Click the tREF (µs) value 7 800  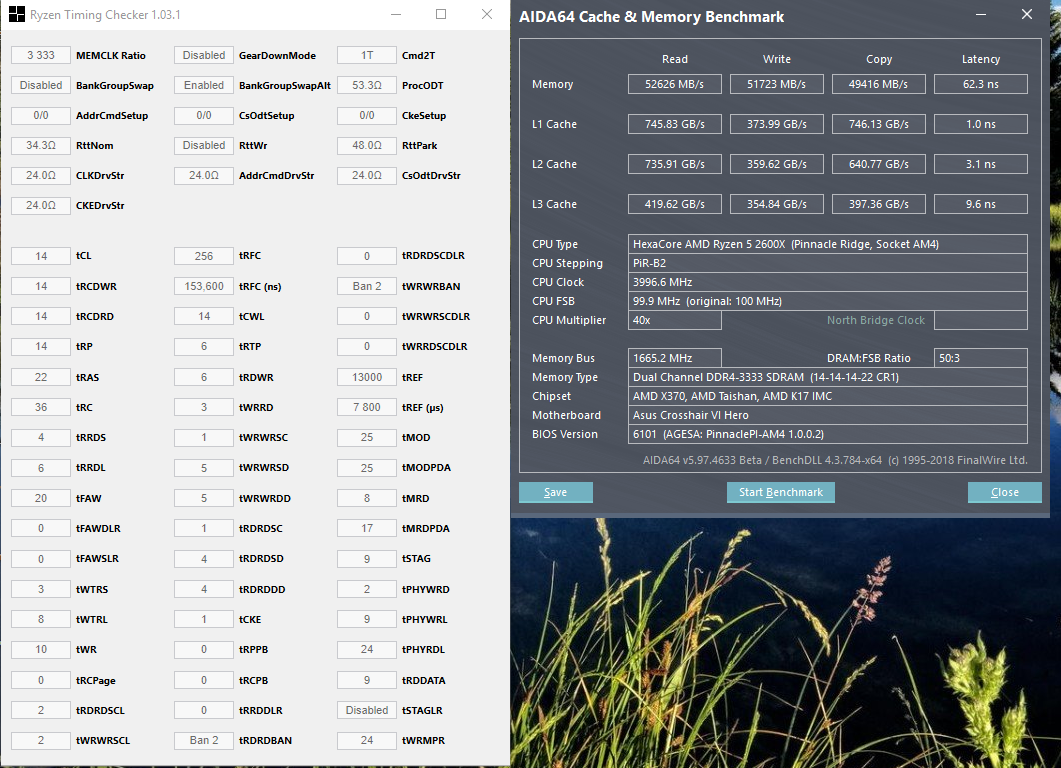[367, 407]
